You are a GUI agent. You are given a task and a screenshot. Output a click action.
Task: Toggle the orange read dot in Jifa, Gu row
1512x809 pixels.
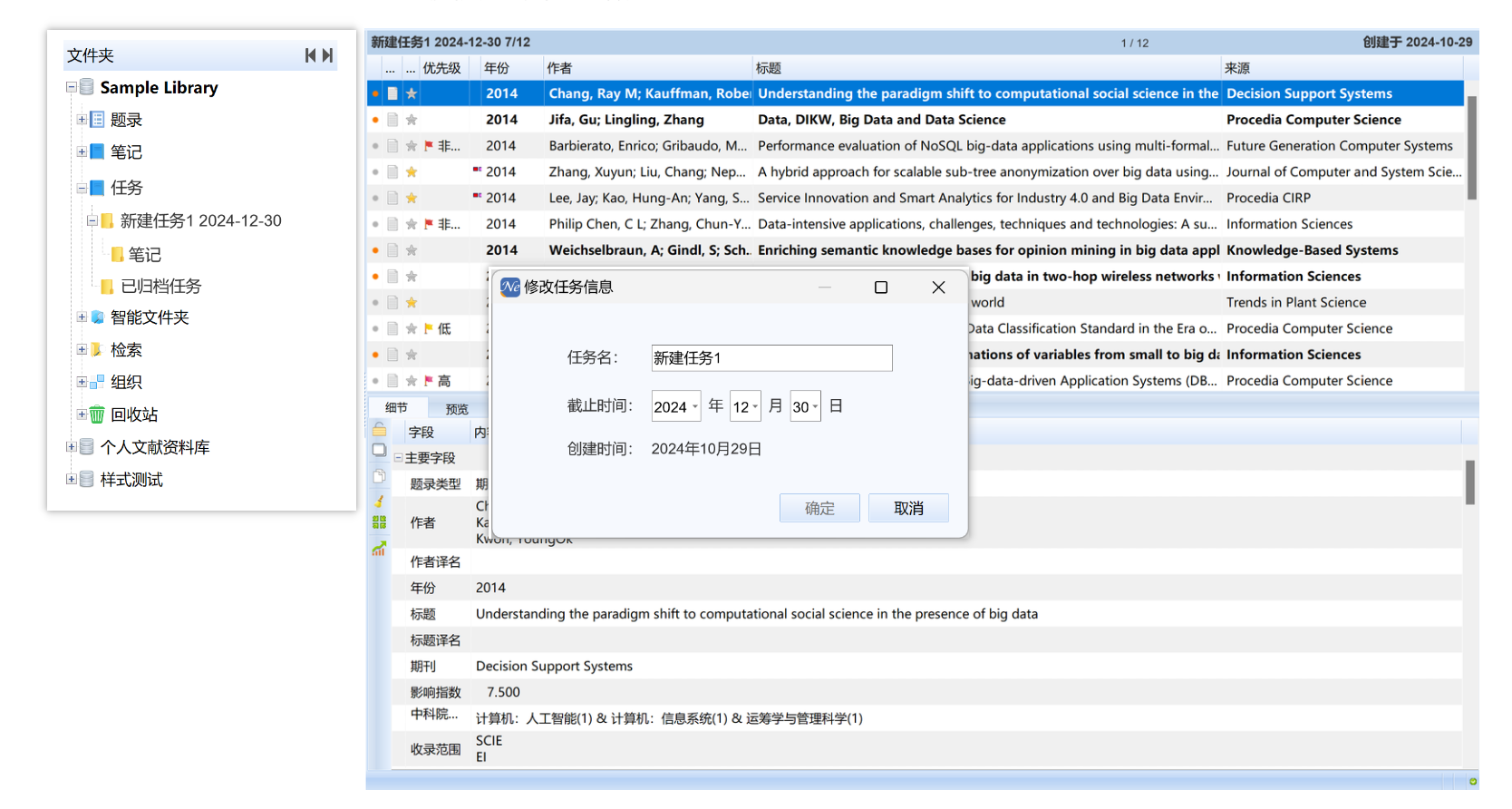pyautogui.click(x=375, y=120)
